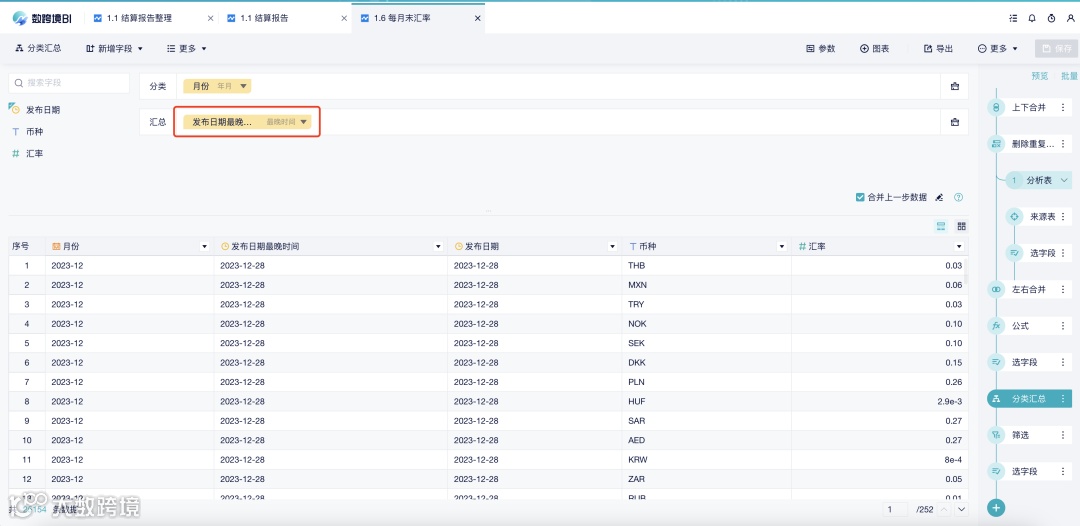Viewport: 1080px width, 526px height.
Task: Go to next page with down arrow
Action: tap(961, 509)
